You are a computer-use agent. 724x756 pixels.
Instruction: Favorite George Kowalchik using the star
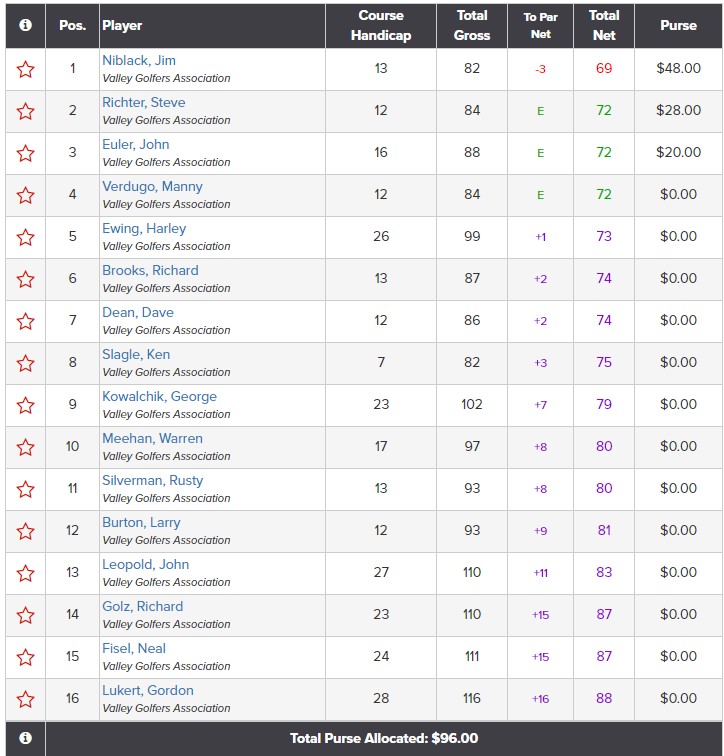coord(25,405)
